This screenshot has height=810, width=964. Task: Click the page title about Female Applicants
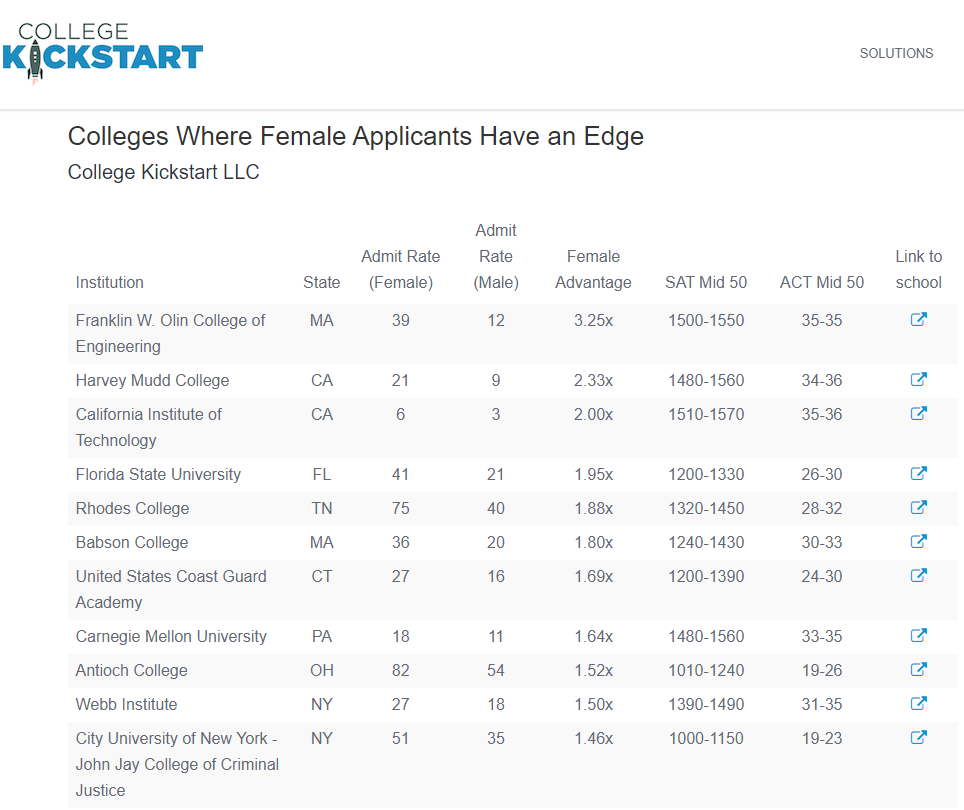click(x=355, y=136)
